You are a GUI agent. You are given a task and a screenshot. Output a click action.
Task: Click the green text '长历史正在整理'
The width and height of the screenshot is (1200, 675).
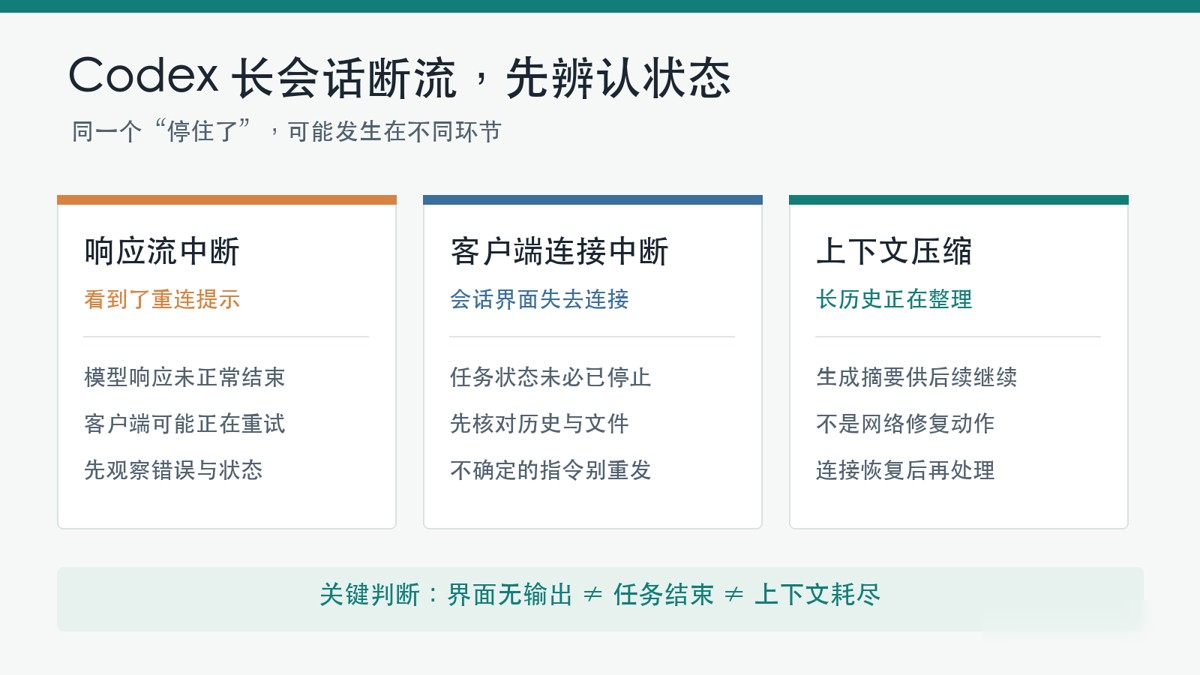click(894, 299)
